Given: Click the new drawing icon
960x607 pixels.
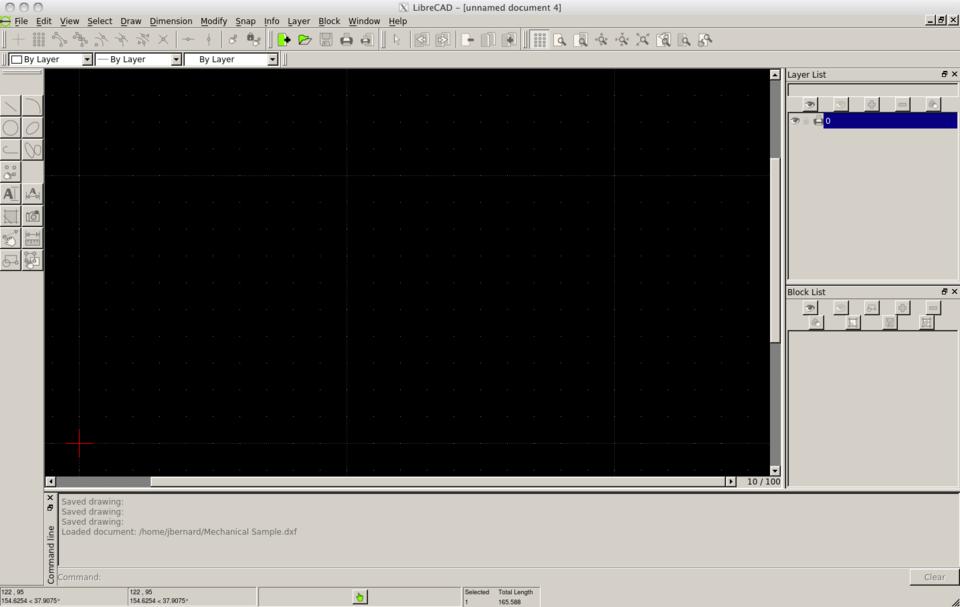Looking at the screenshot, I should pos(284,40).
